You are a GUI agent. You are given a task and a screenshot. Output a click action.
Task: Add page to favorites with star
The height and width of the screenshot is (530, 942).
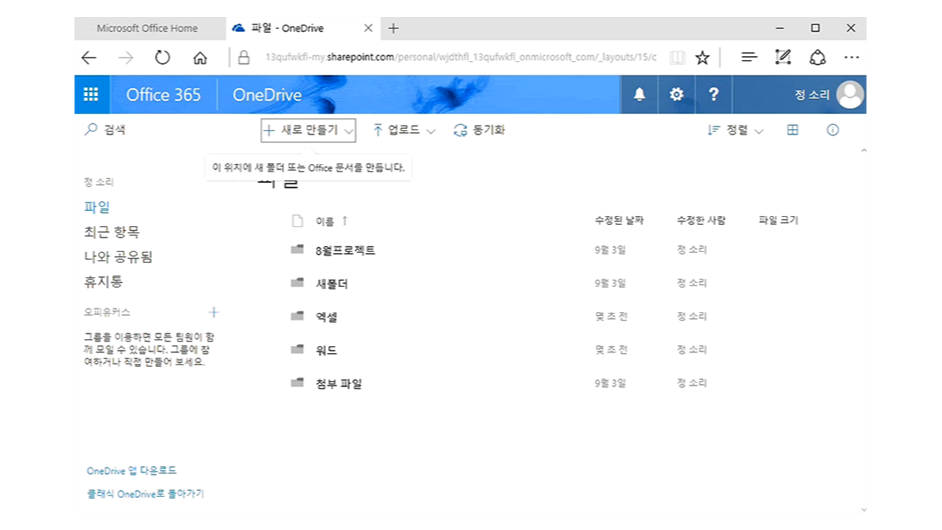pyautogui.click(x=702, y=58)
